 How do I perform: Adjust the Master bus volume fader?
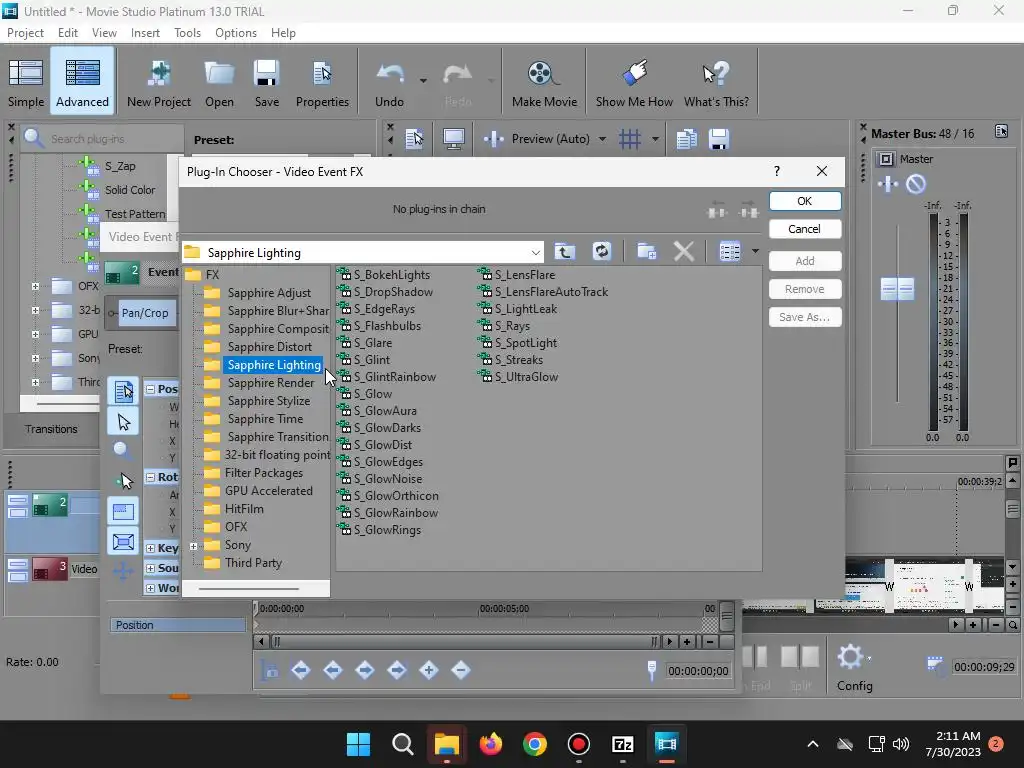pyautogui.click(x=897, y=288)
